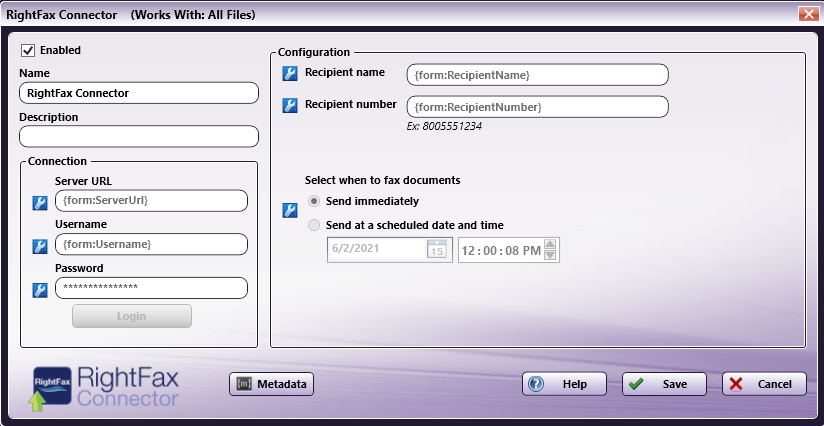Click the 6/2/2021 date field
Screen dimensions: 824x426
[389, 250]
